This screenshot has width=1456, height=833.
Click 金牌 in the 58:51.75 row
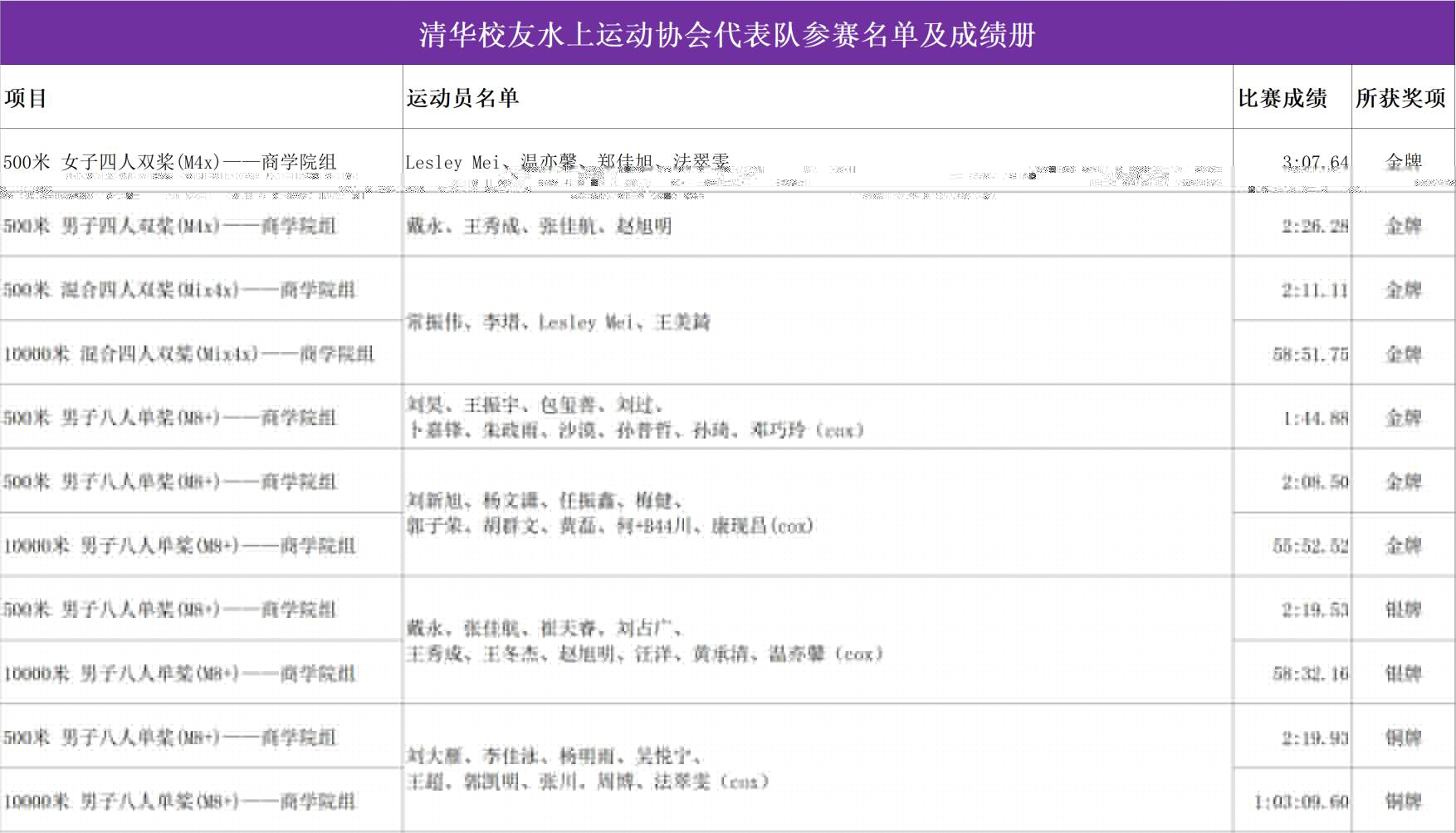(x=1404, y=353)
